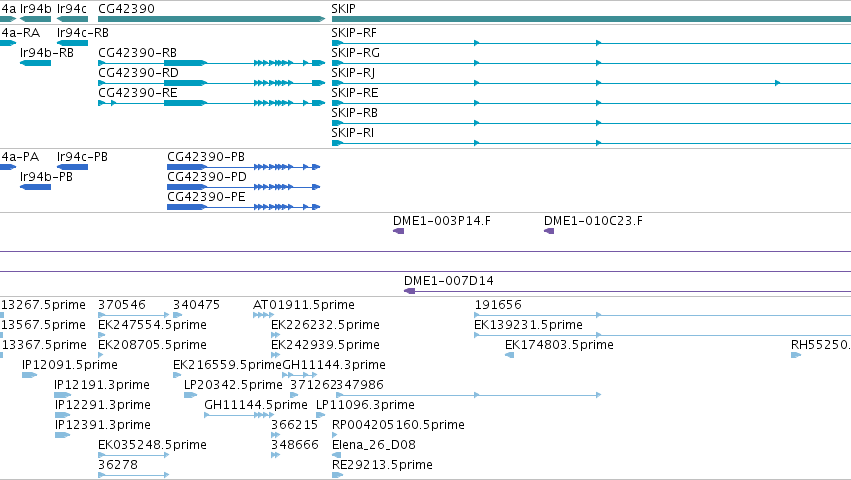This screenshot has height=480, width=851.
Task: Select EK035248.5prime EST
Action: coord(134,455)
